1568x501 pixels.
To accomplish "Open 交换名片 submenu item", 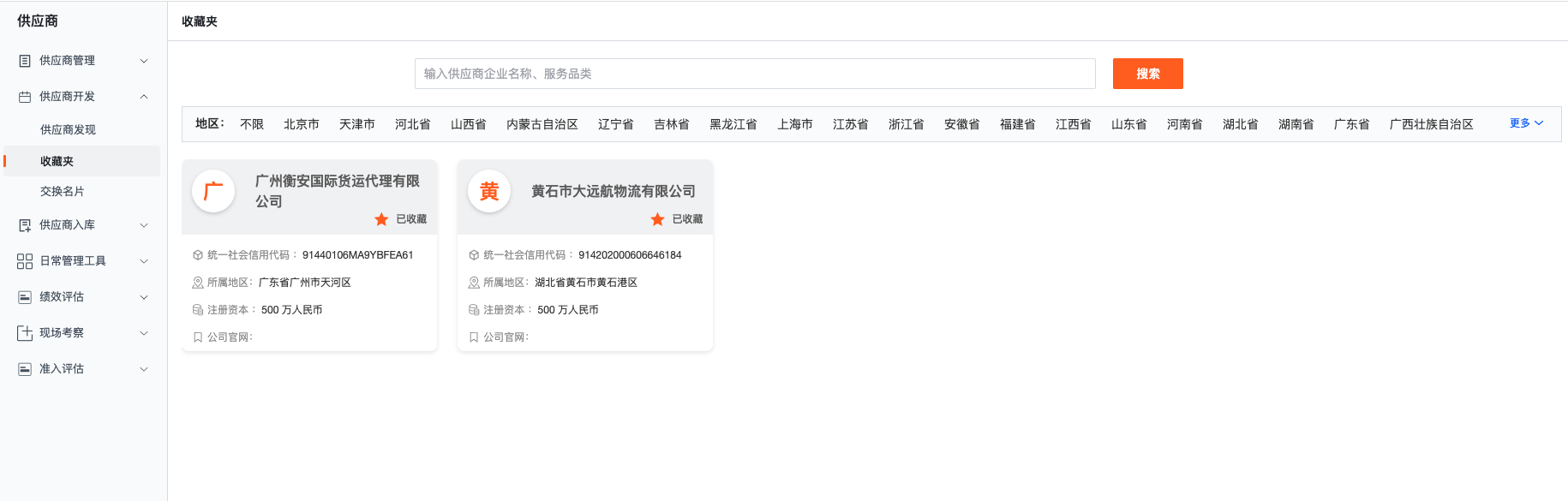I will pos(62,191).
